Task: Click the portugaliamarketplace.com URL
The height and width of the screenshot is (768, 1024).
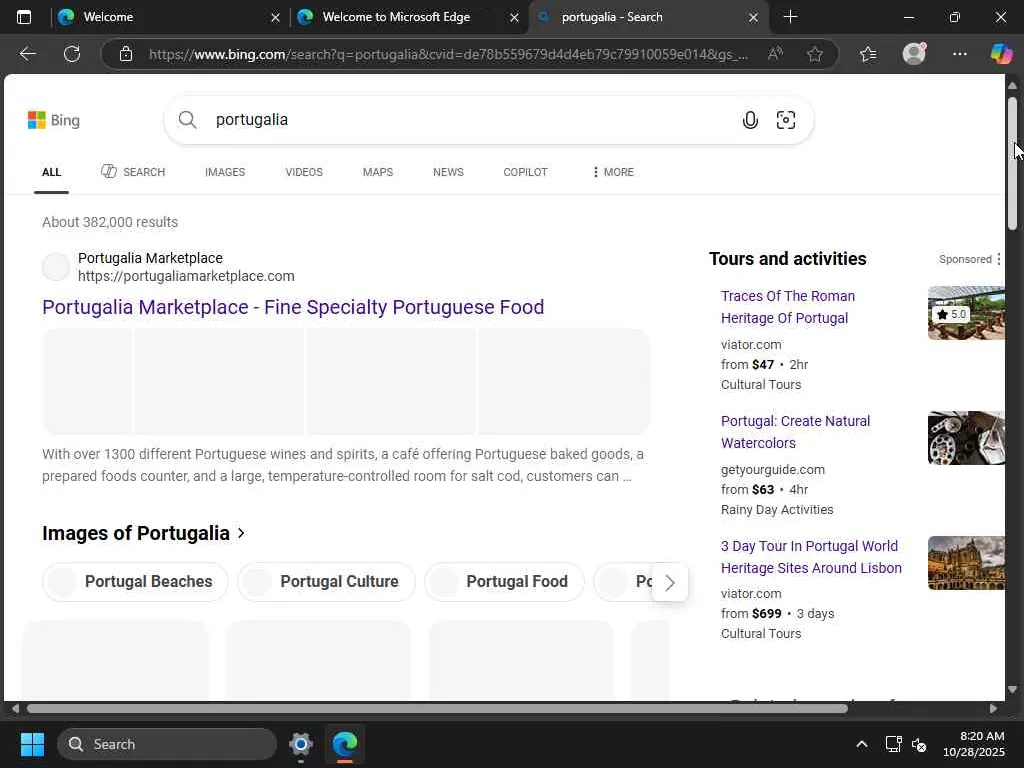Action: [x=186, y=276]
